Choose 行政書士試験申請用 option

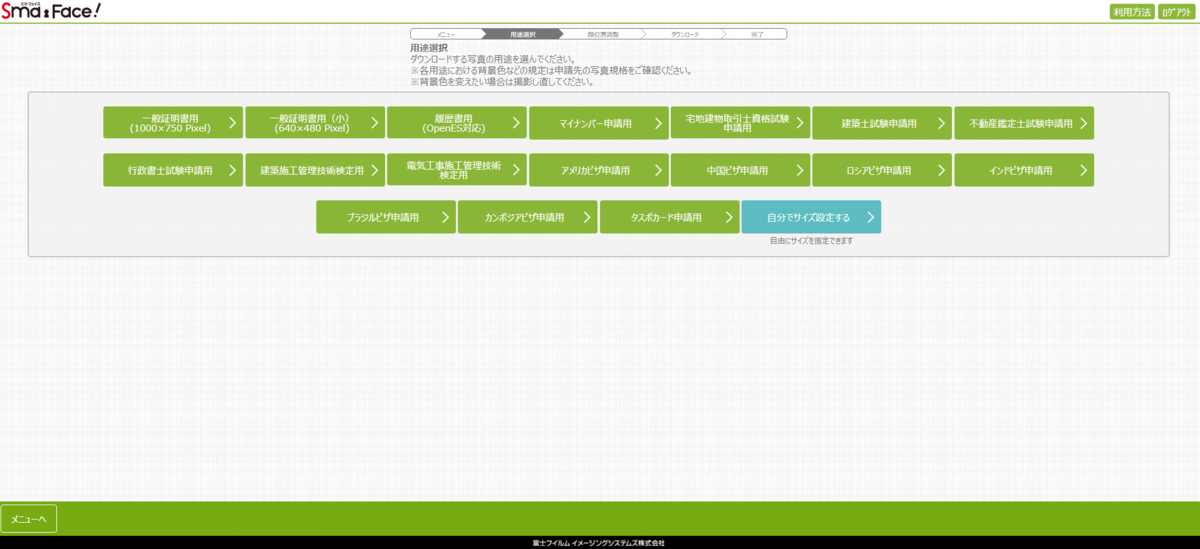coord(172,170)
